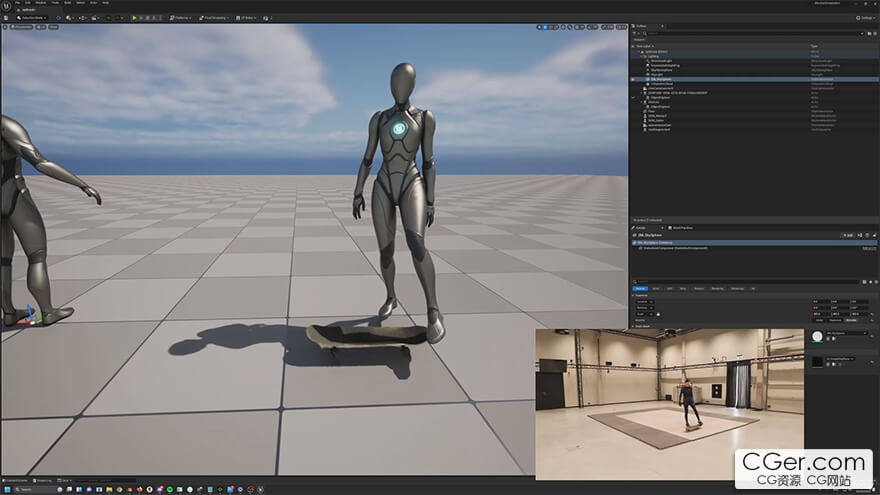Open the Selection Mode dropdown
The image size is (880, 495).
click(32, 18)
